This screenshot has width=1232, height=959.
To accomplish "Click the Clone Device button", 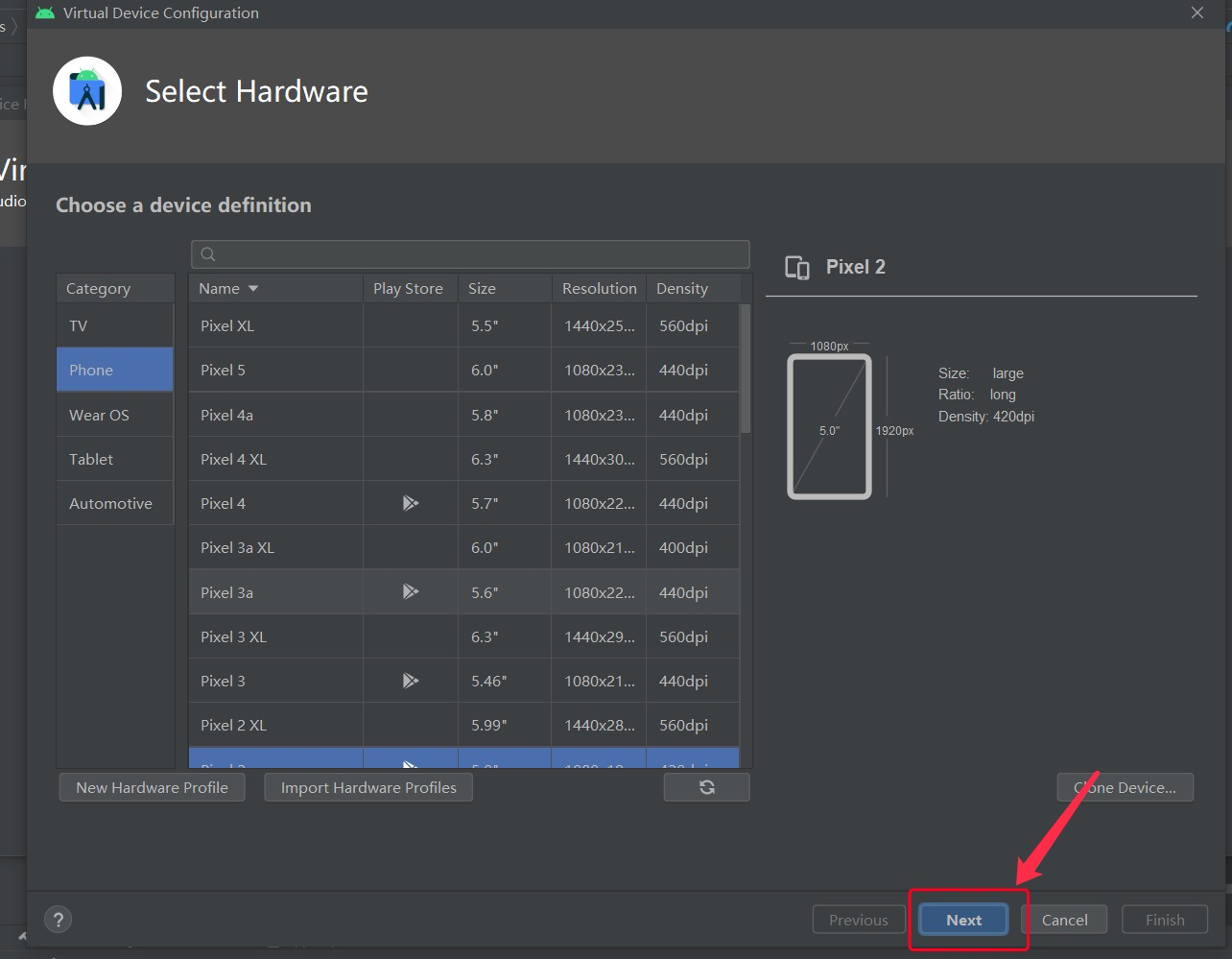I will click(x=1125, y=787).
